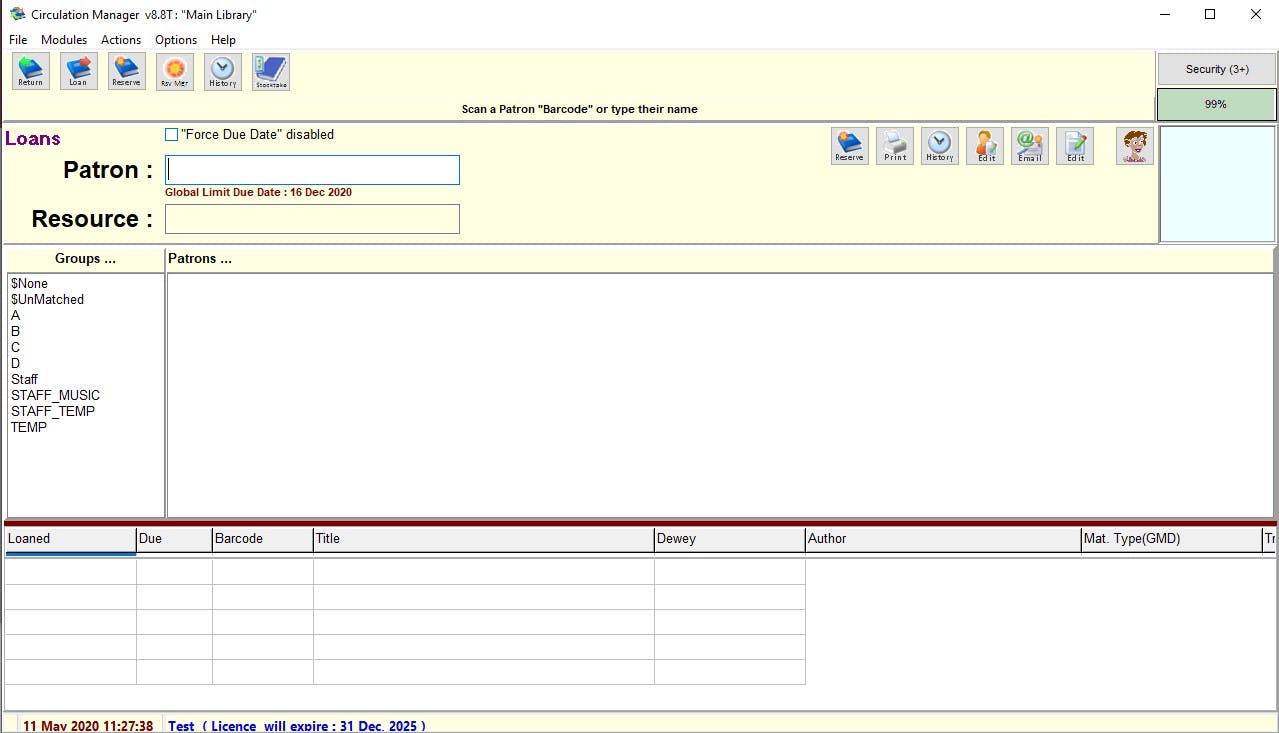Viewport: 1279px width, 733px height.
Task: Click Reserve icon in patron action row
Action: [x=850, y=146]
